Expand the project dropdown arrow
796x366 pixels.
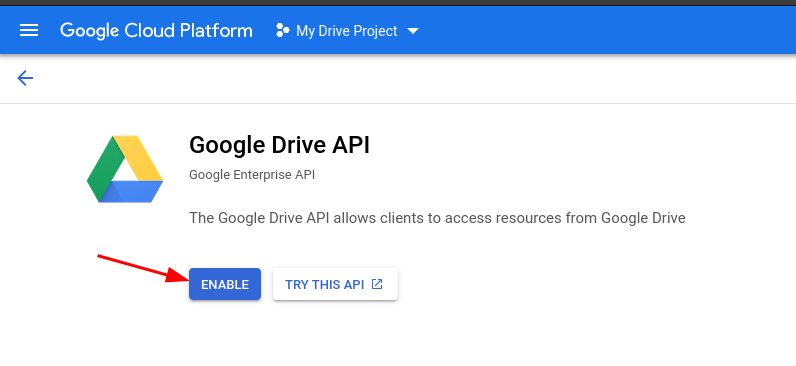click(413, 31)
